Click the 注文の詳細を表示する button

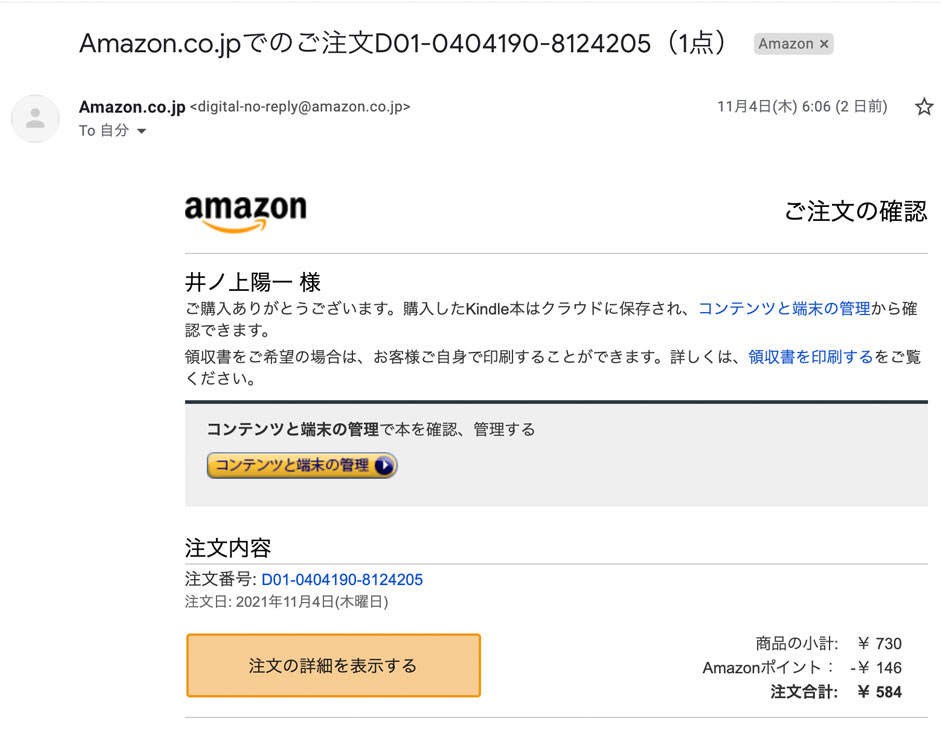point(333,665)
